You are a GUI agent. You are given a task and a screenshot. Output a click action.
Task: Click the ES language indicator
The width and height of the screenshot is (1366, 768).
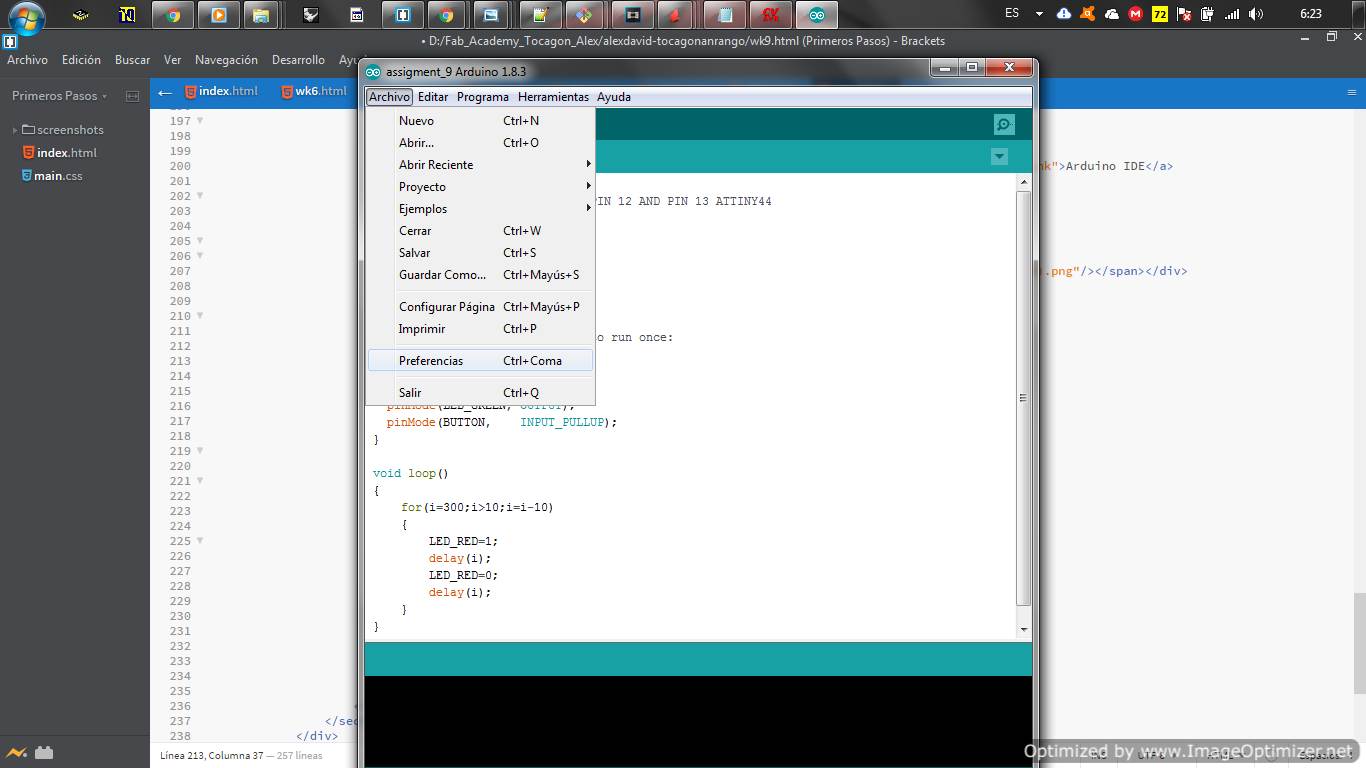(x=1012, y=14)
